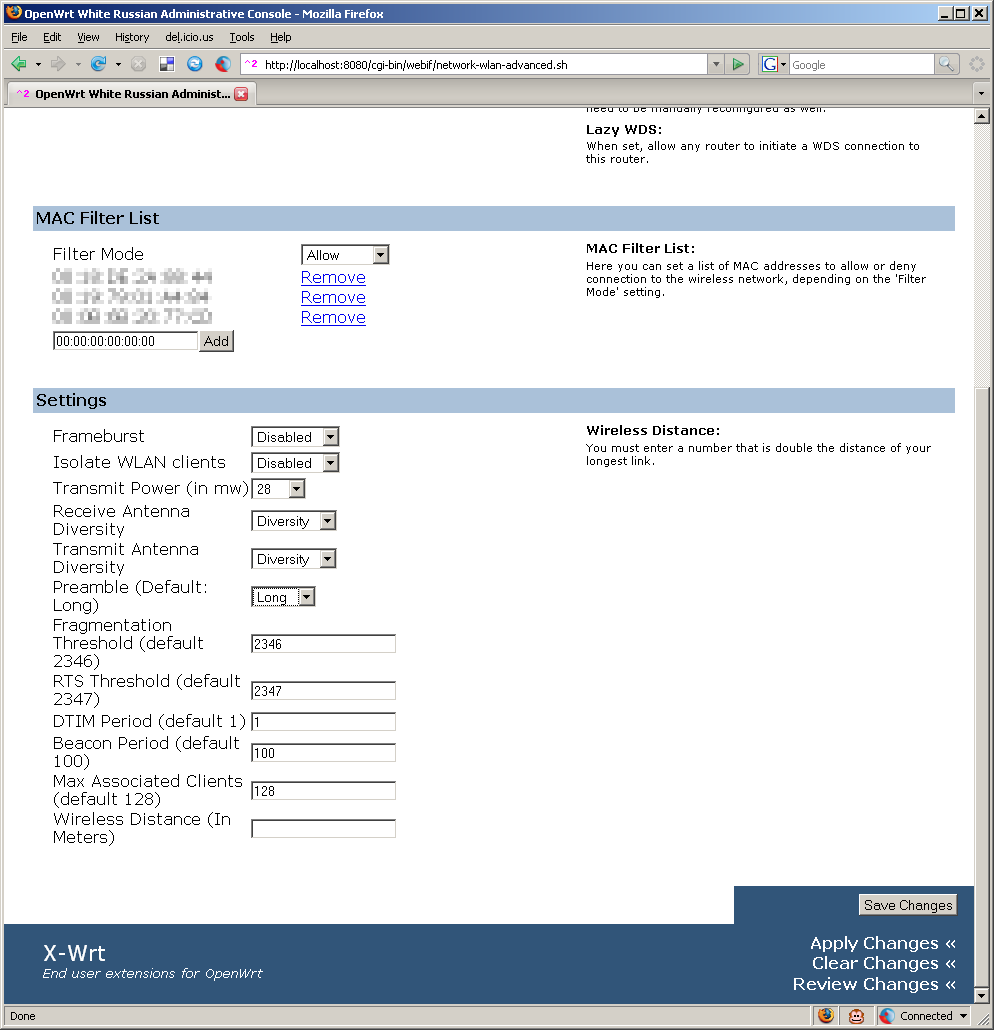
Task: Open the History menu
Action: tap(132, 37)
